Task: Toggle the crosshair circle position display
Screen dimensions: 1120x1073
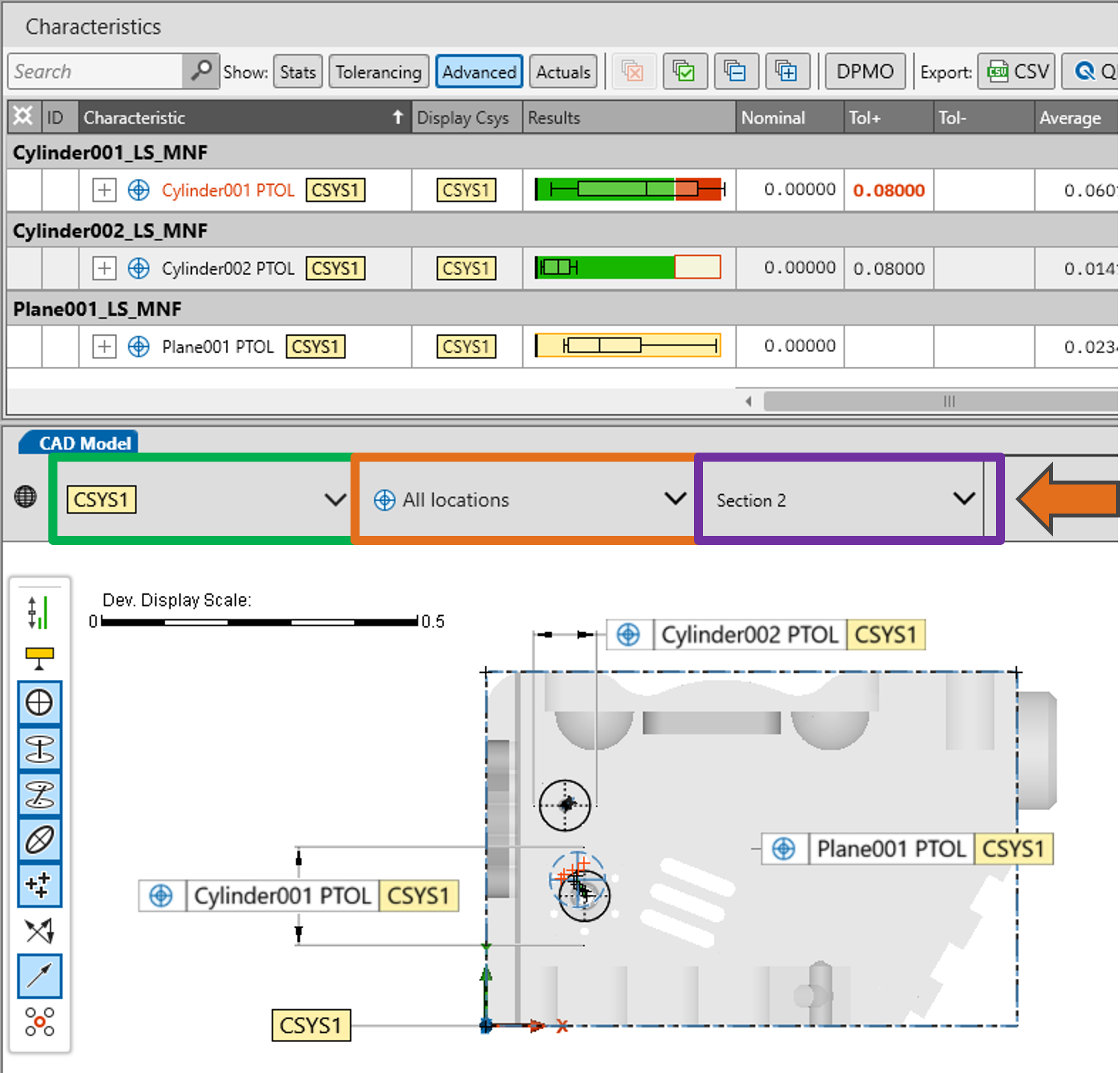Action: click(x=39, y=702)
